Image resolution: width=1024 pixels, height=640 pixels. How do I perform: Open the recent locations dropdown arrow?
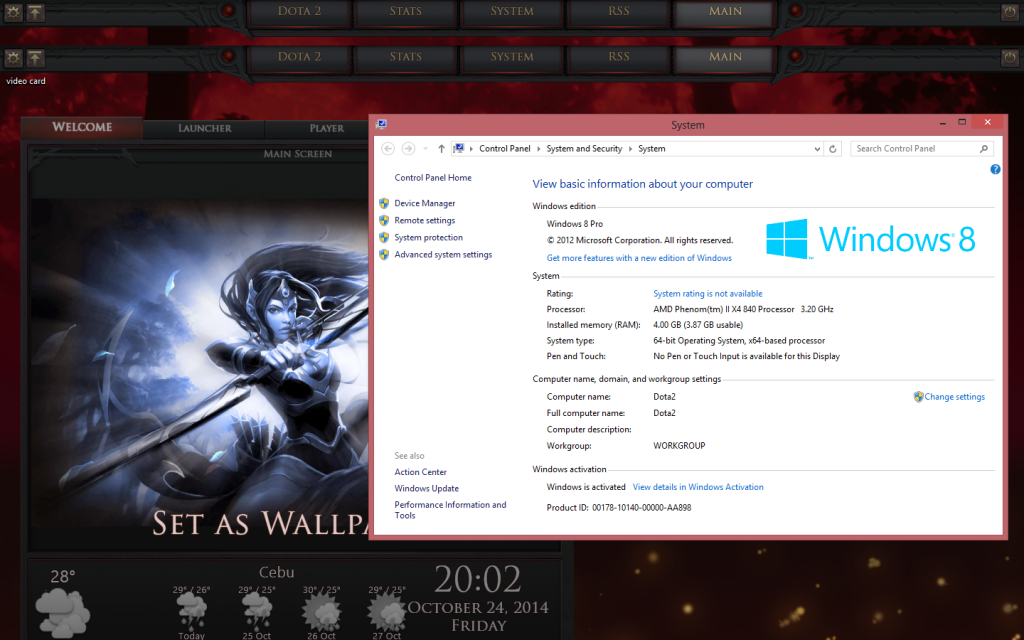(425, 149)
